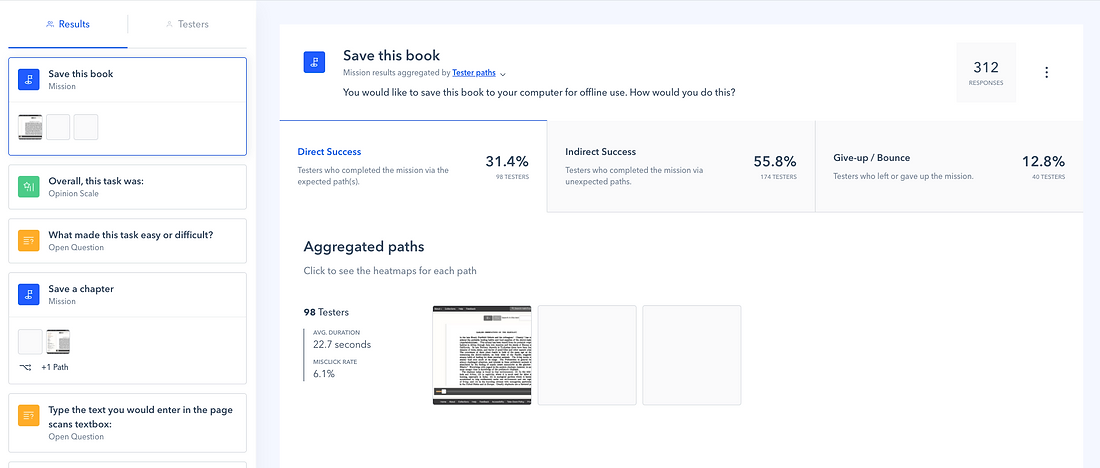Select the Direct Success results card

[413, 166]
